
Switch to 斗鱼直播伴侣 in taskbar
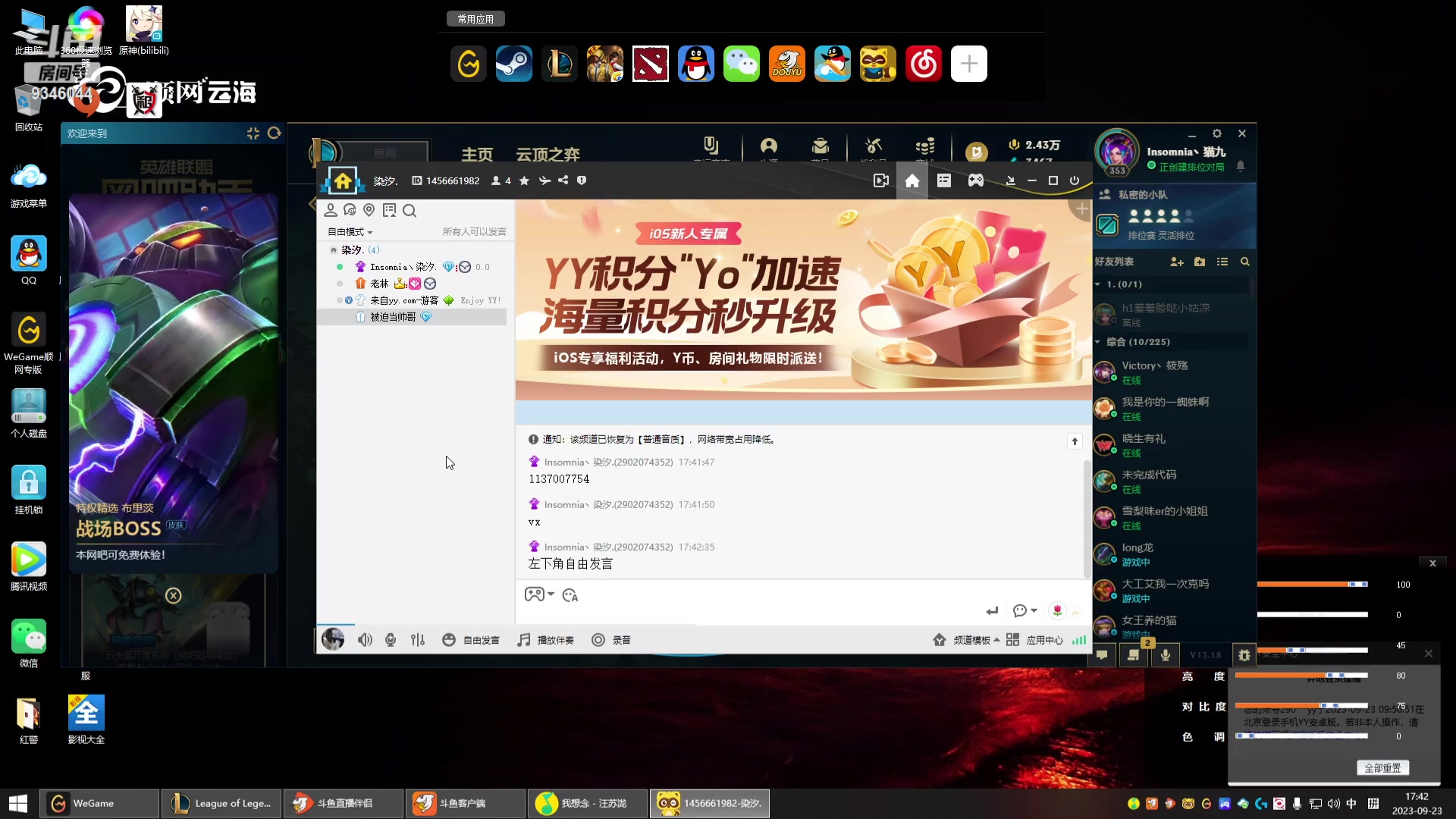click(344, 803)
